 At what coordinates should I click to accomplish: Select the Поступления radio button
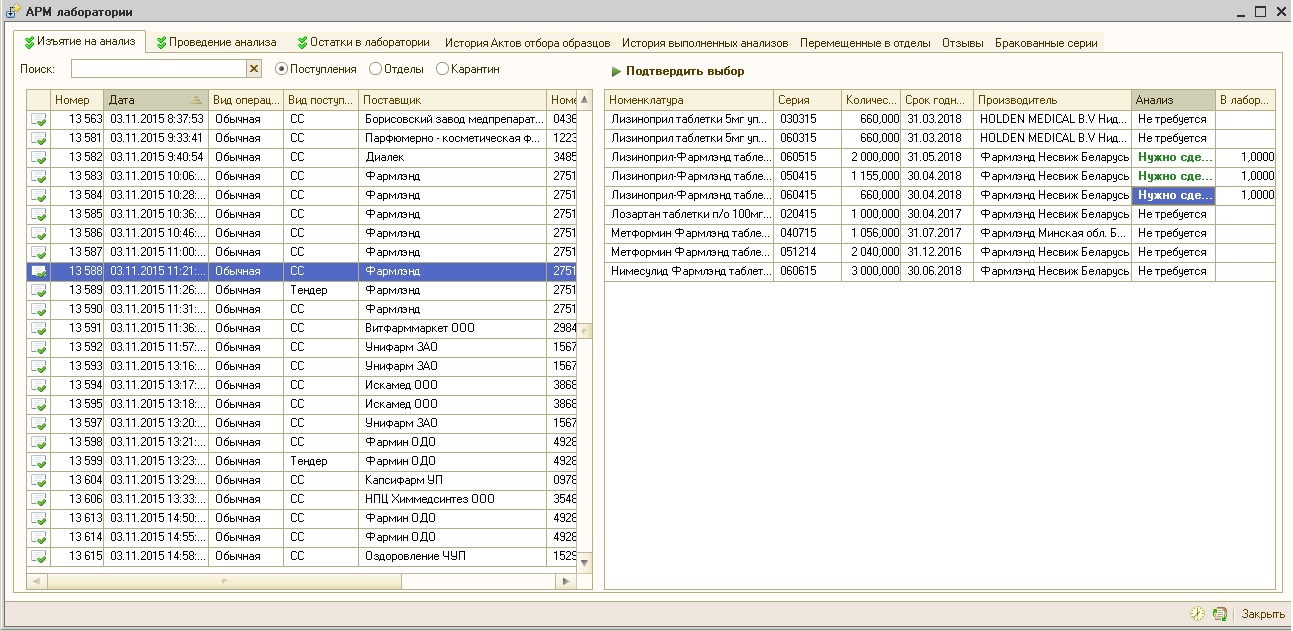282,69
